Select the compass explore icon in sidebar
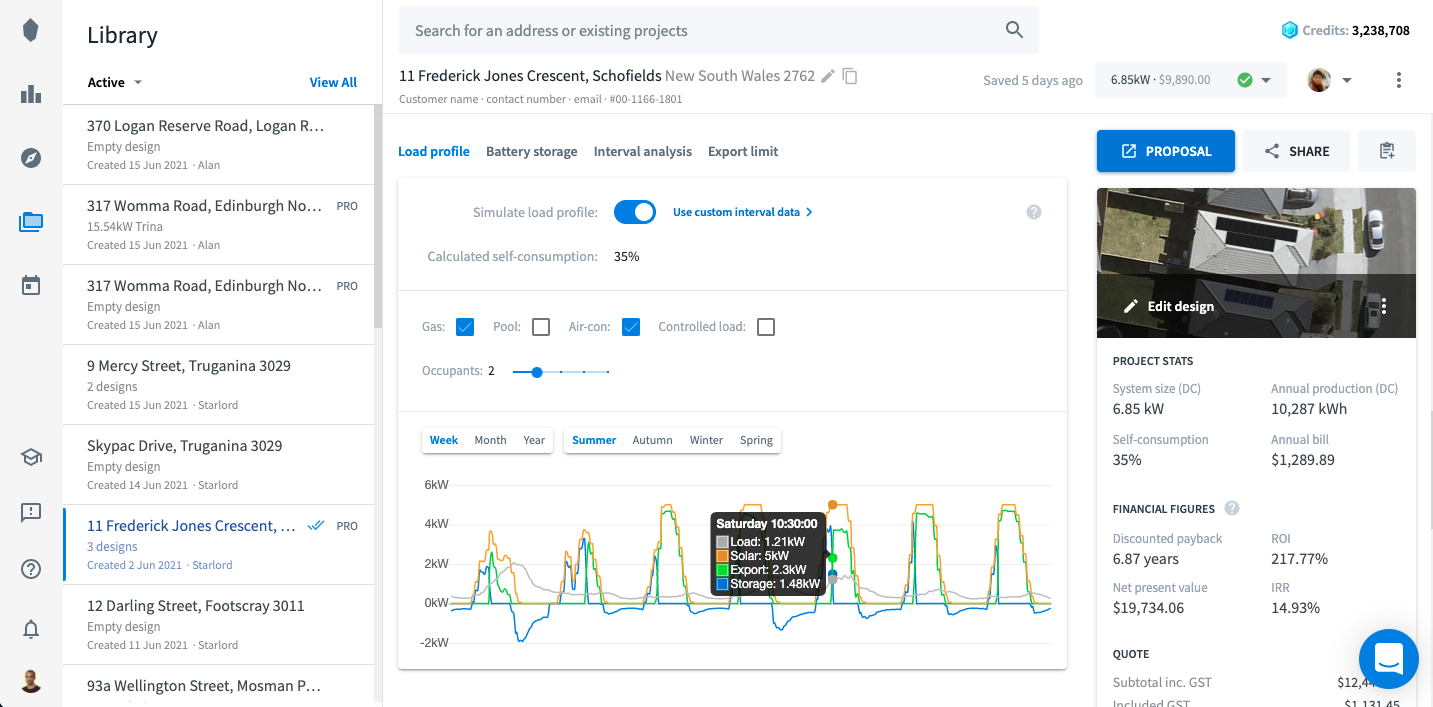 (30, 158)
